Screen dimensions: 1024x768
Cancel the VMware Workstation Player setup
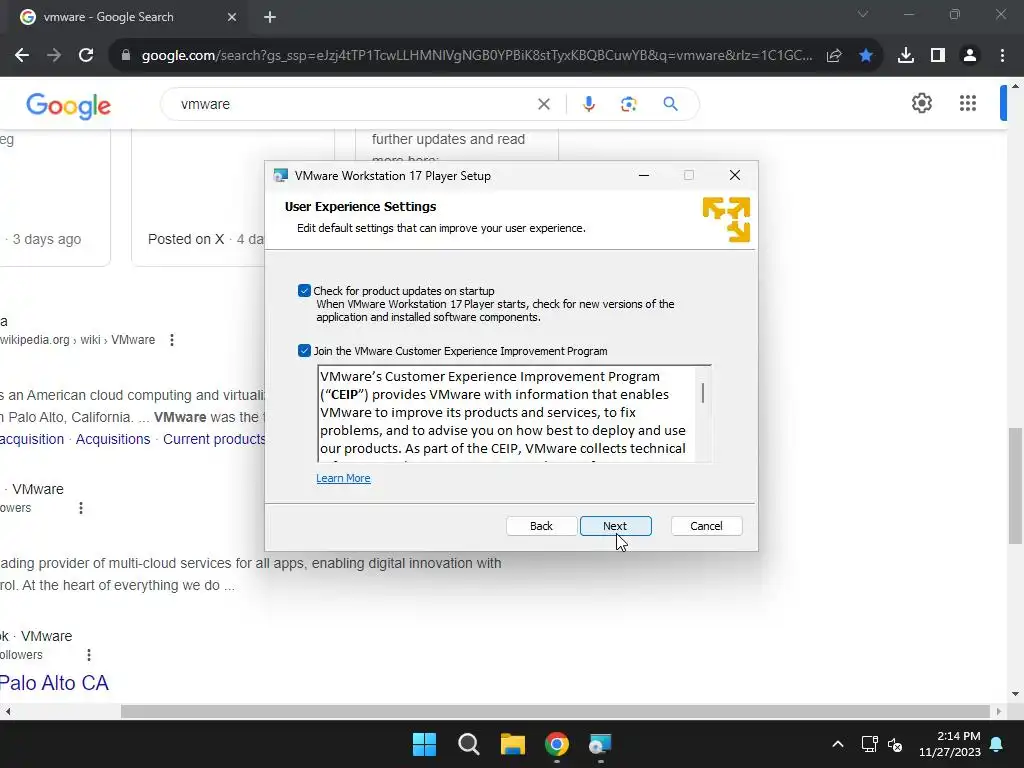pyautogui.click(x=706, y=526)
